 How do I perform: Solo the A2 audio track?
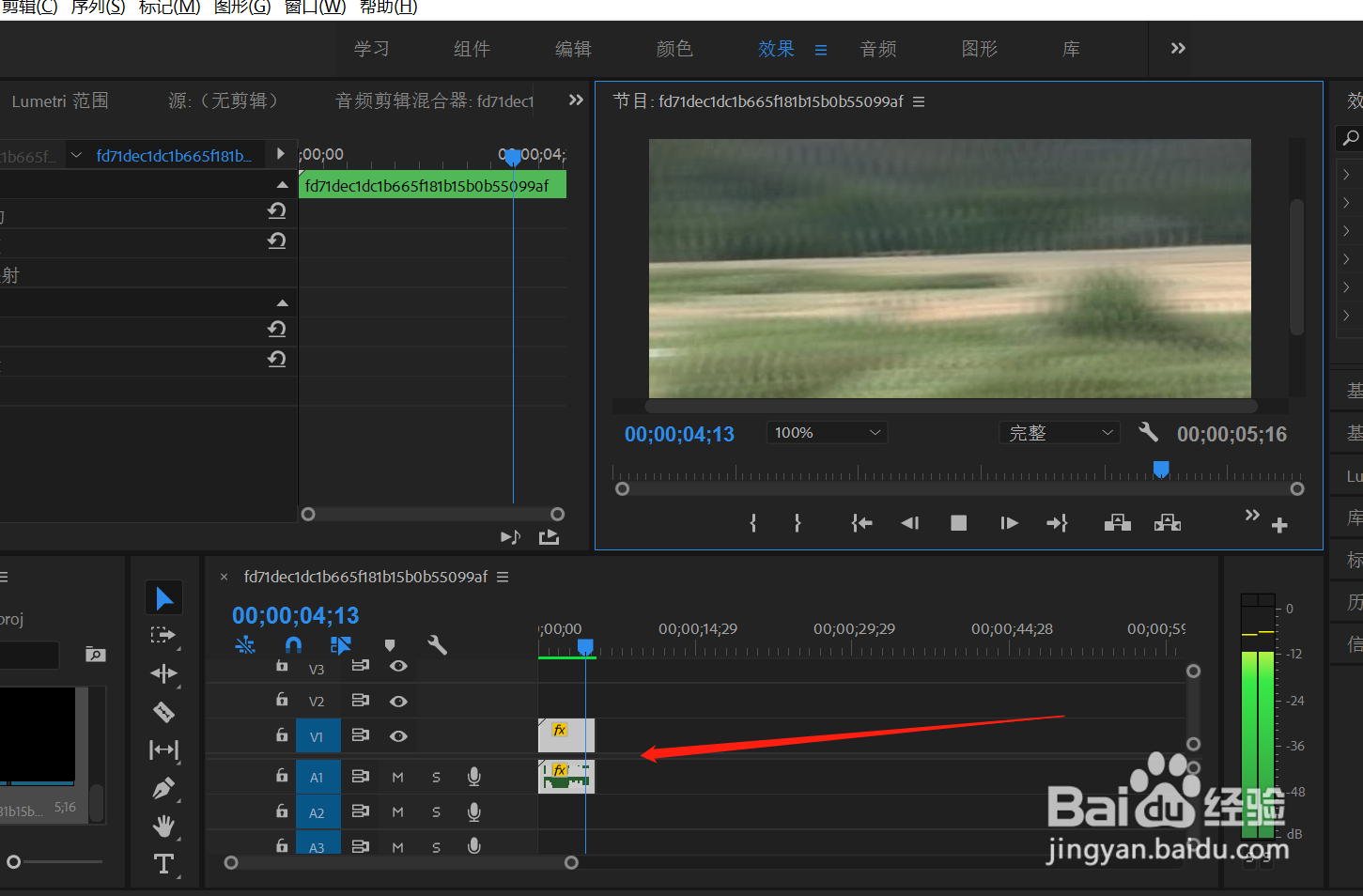point(436,812)
